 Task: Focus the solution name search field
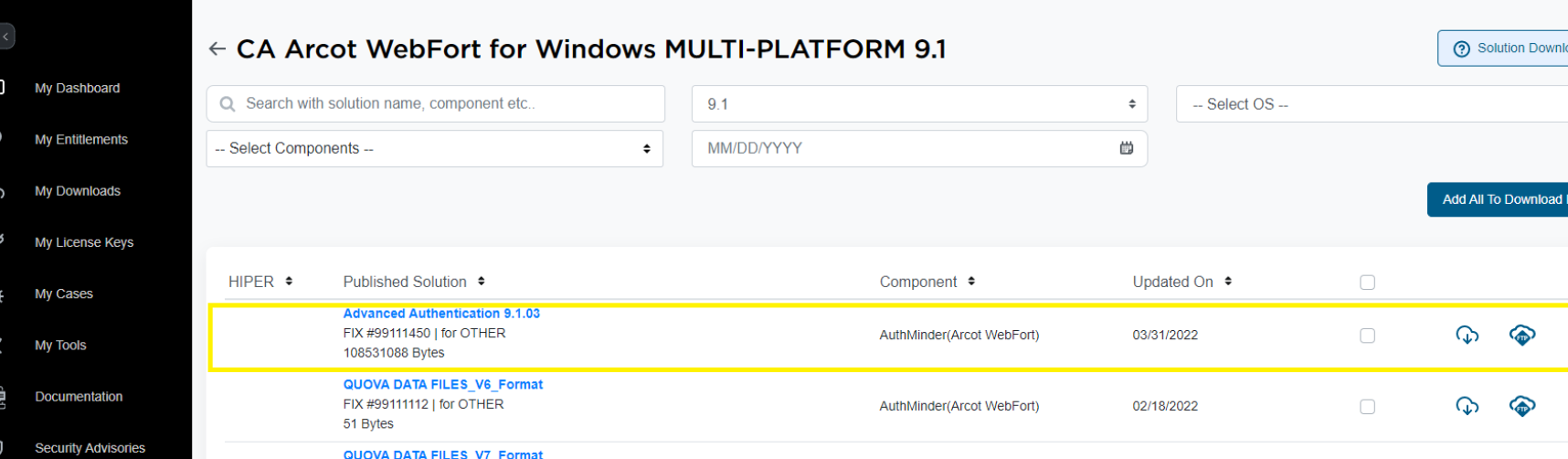pos(436,104)
